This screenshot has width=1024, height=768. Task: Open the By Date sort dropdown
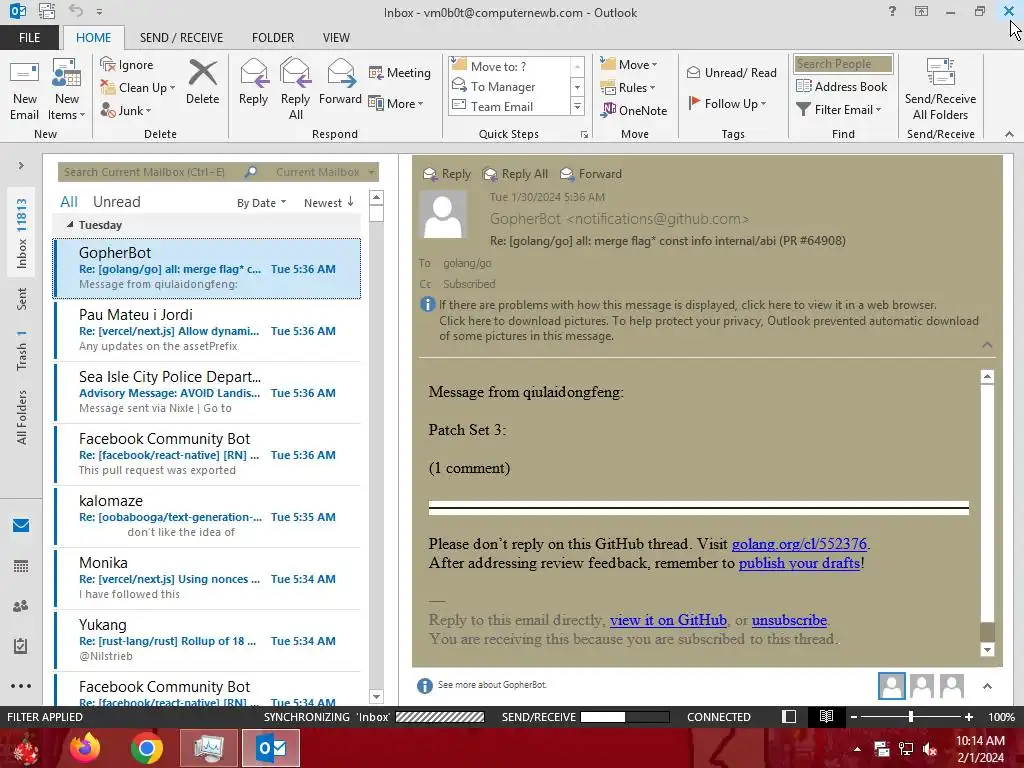261,203
